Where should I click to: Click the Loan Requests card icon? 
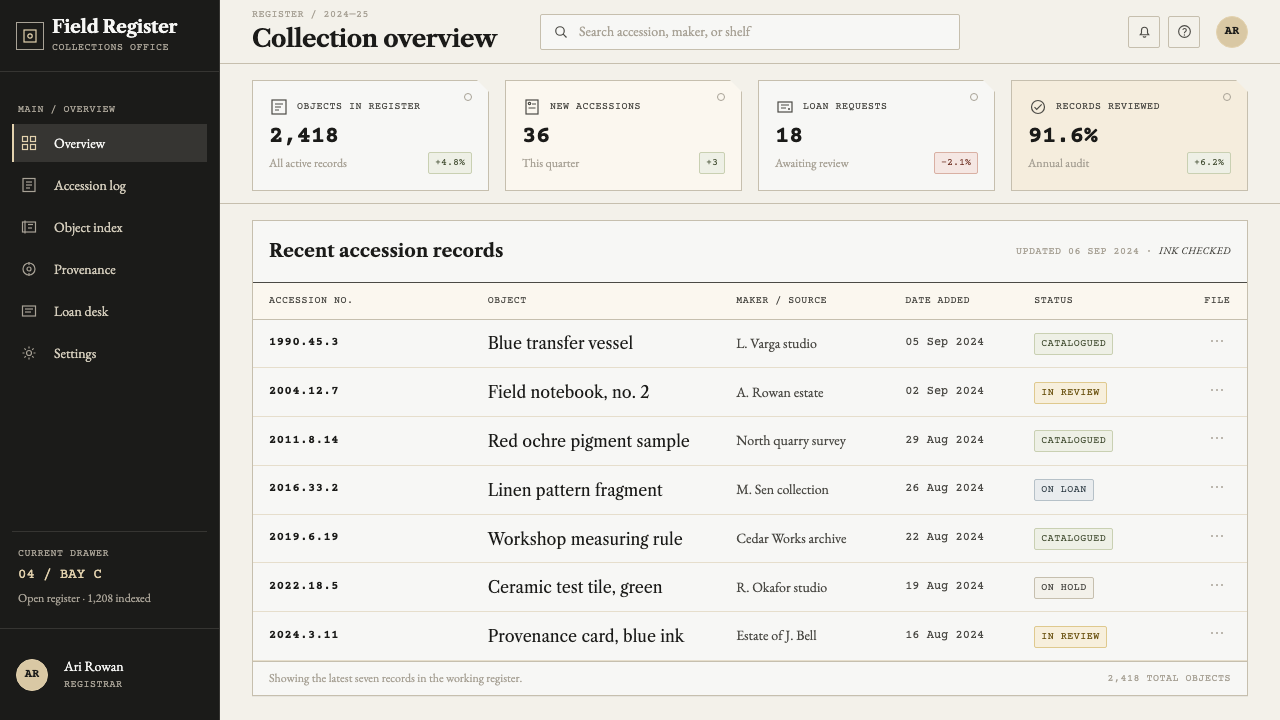(785, 106)
